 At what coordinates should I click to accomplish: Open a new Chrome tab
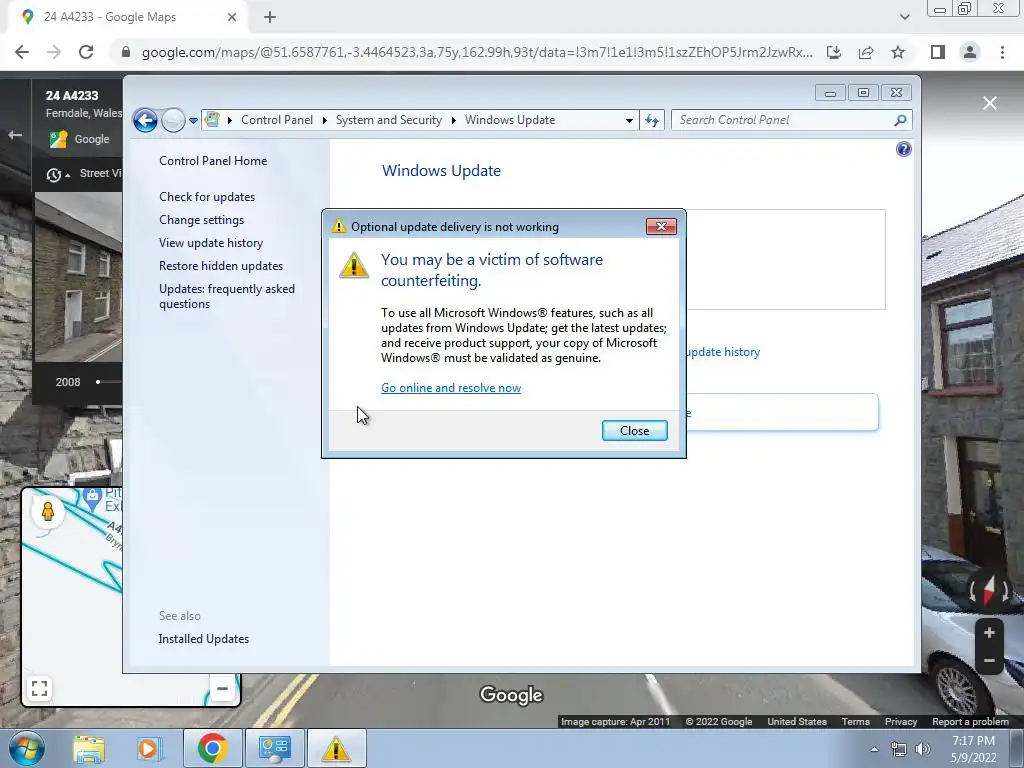click(270, 17)
